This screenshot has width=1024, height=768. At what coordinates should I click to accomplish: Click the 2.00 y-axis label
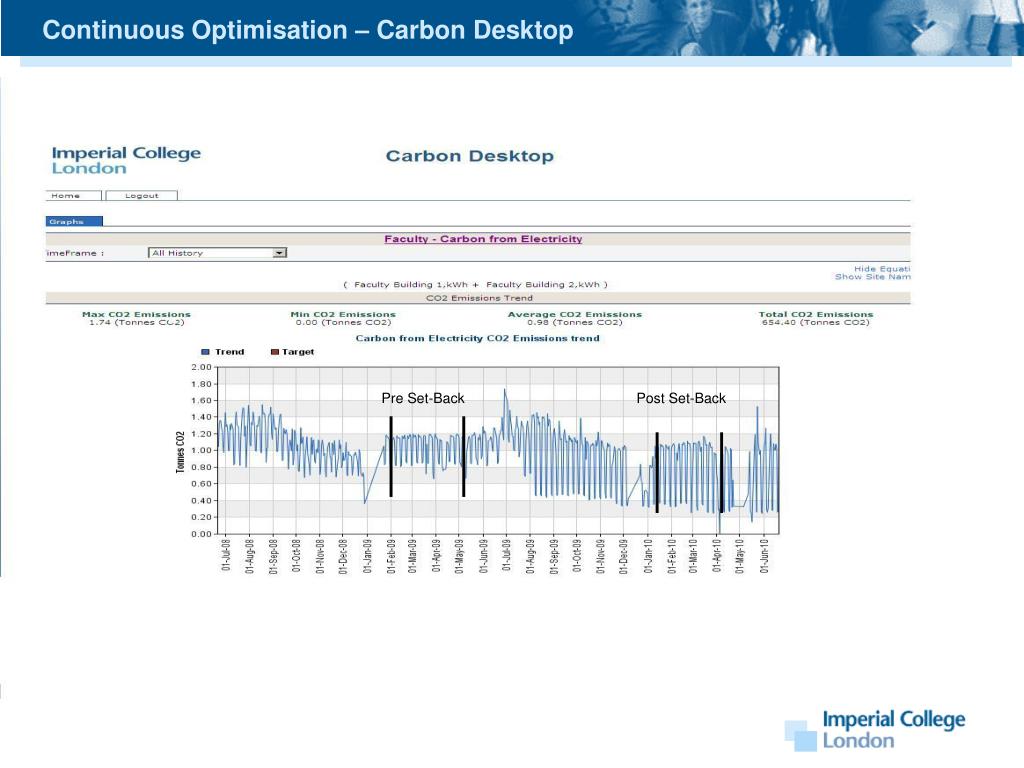click(201, 367)
